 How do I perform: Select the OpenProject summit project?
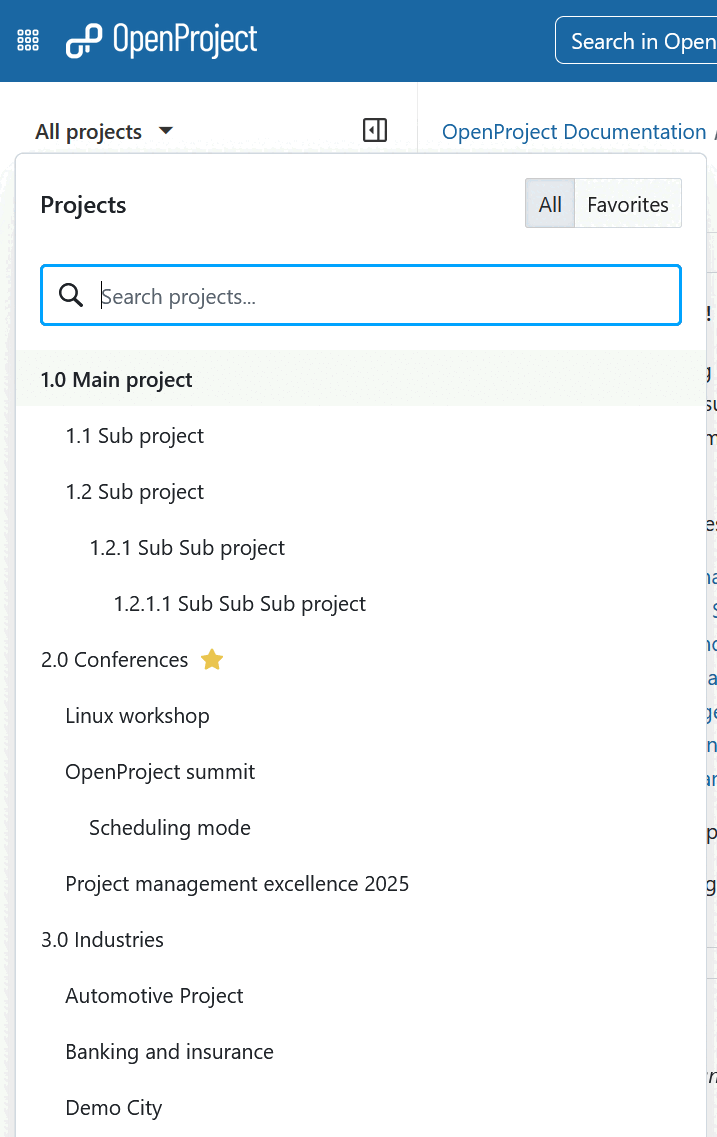tap(160, 771)
